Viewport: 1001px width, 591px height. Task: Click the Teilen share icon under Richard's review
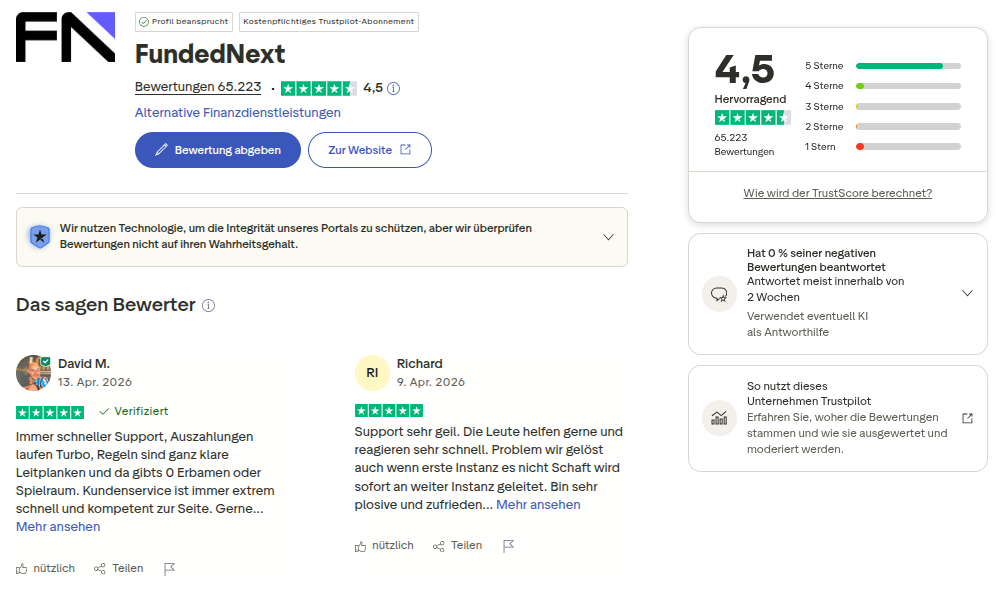tap(437, 544)
